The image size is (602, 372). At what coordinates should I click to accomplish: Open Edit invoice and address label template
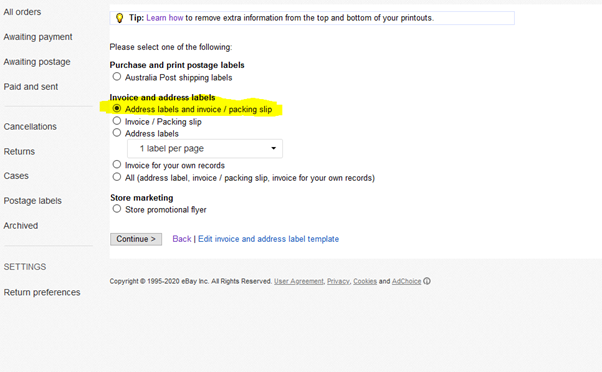coord(268,239)
